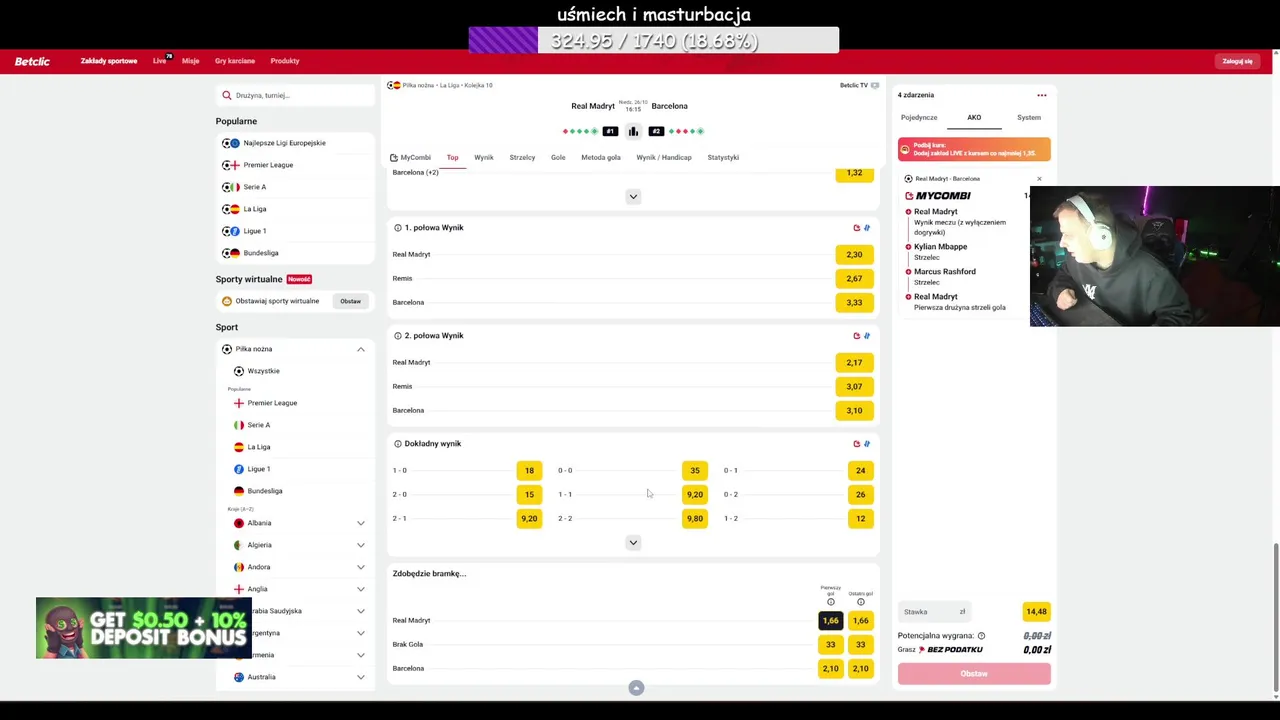Click info icon next to Dokładny wynik
This screenshot has width=1280, height=720.
(x=398, y=444)
